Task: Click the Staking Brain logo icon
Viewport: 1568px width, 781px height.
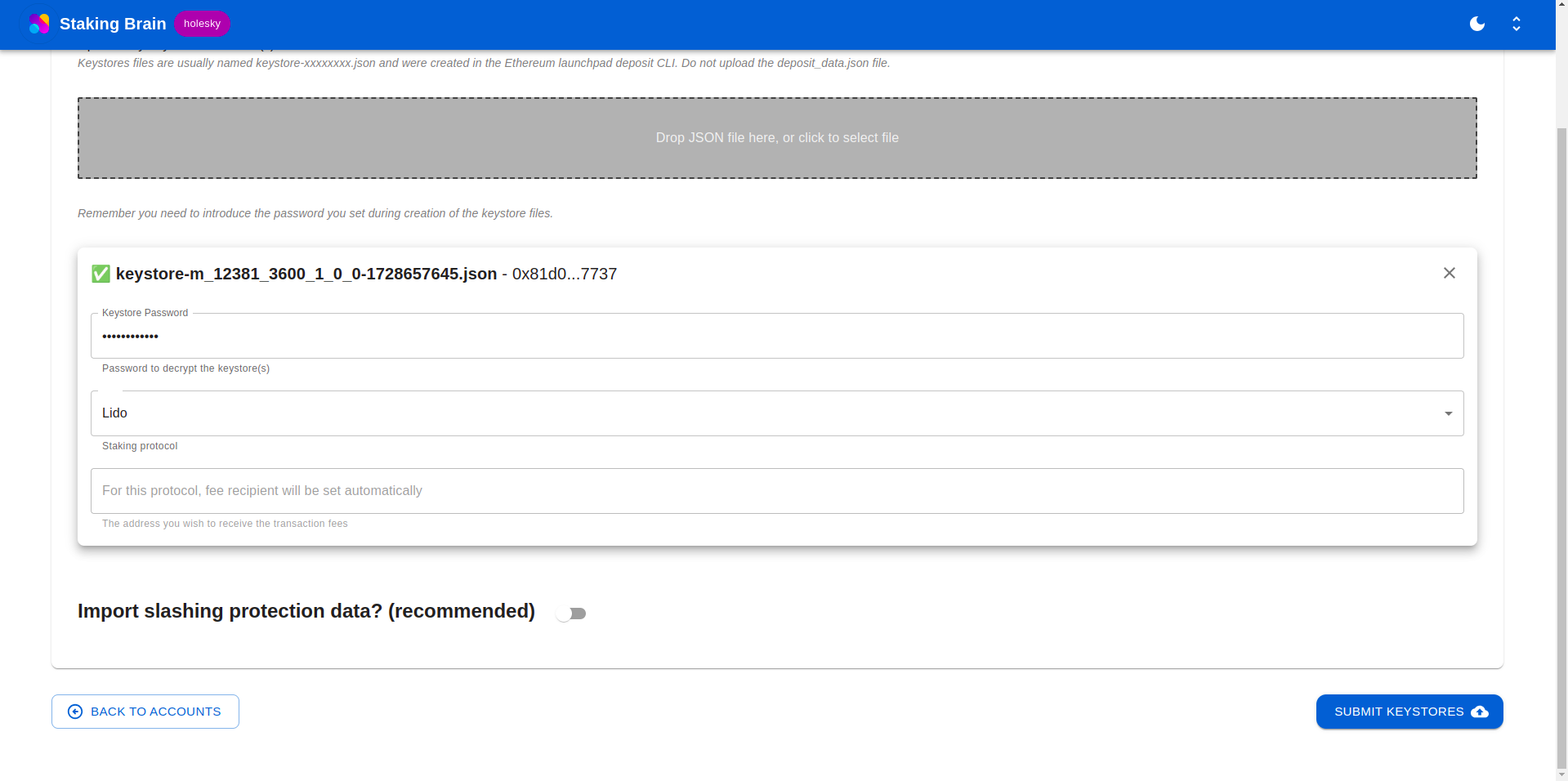Action: pyautogui.click(x=38, y=24)
